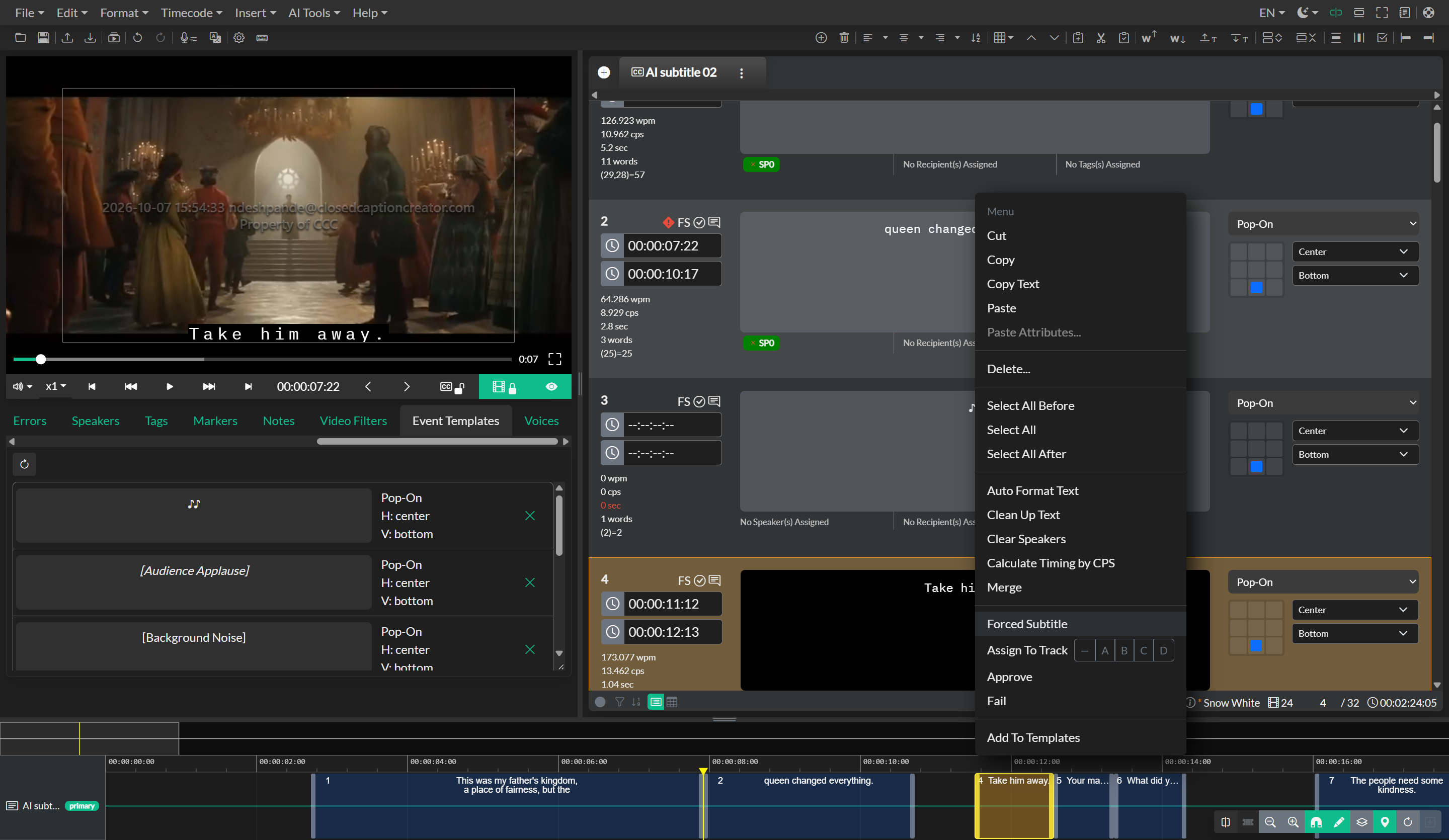Image resolution: width=1449 pixels, height=840 pixels.
Task: Click notes icon on event 4
Action: coord(715,580)
